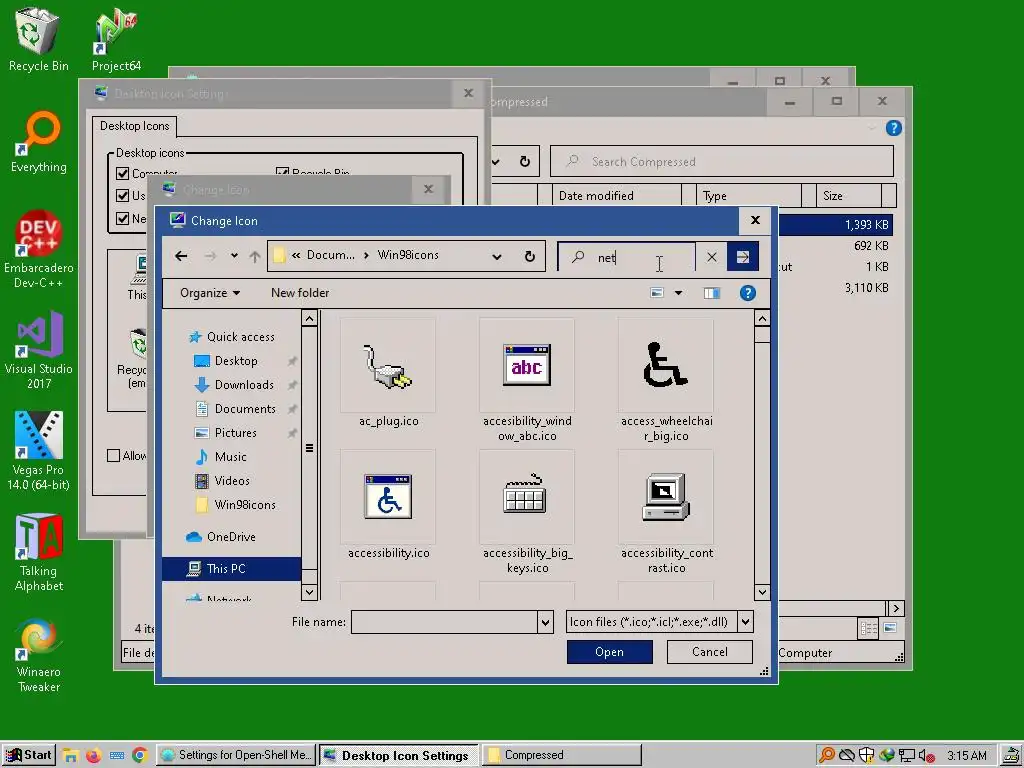This screenshot has height=768, width=1024.
Task: Select the 692 KB file row
Action: 836,246
